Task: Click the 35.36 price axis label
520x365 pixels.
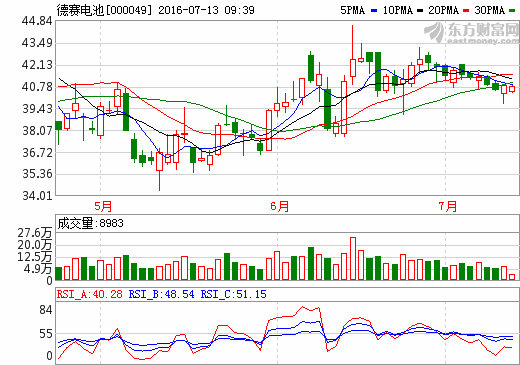Action: 37,174
